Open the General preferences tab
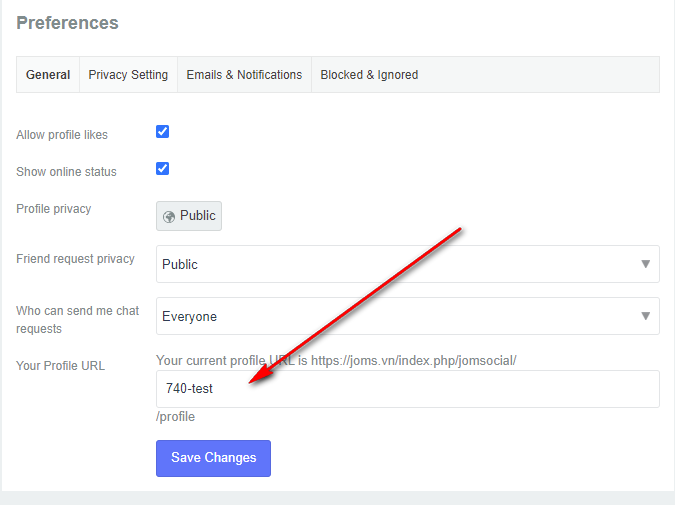675x505 pixels. 48,75
